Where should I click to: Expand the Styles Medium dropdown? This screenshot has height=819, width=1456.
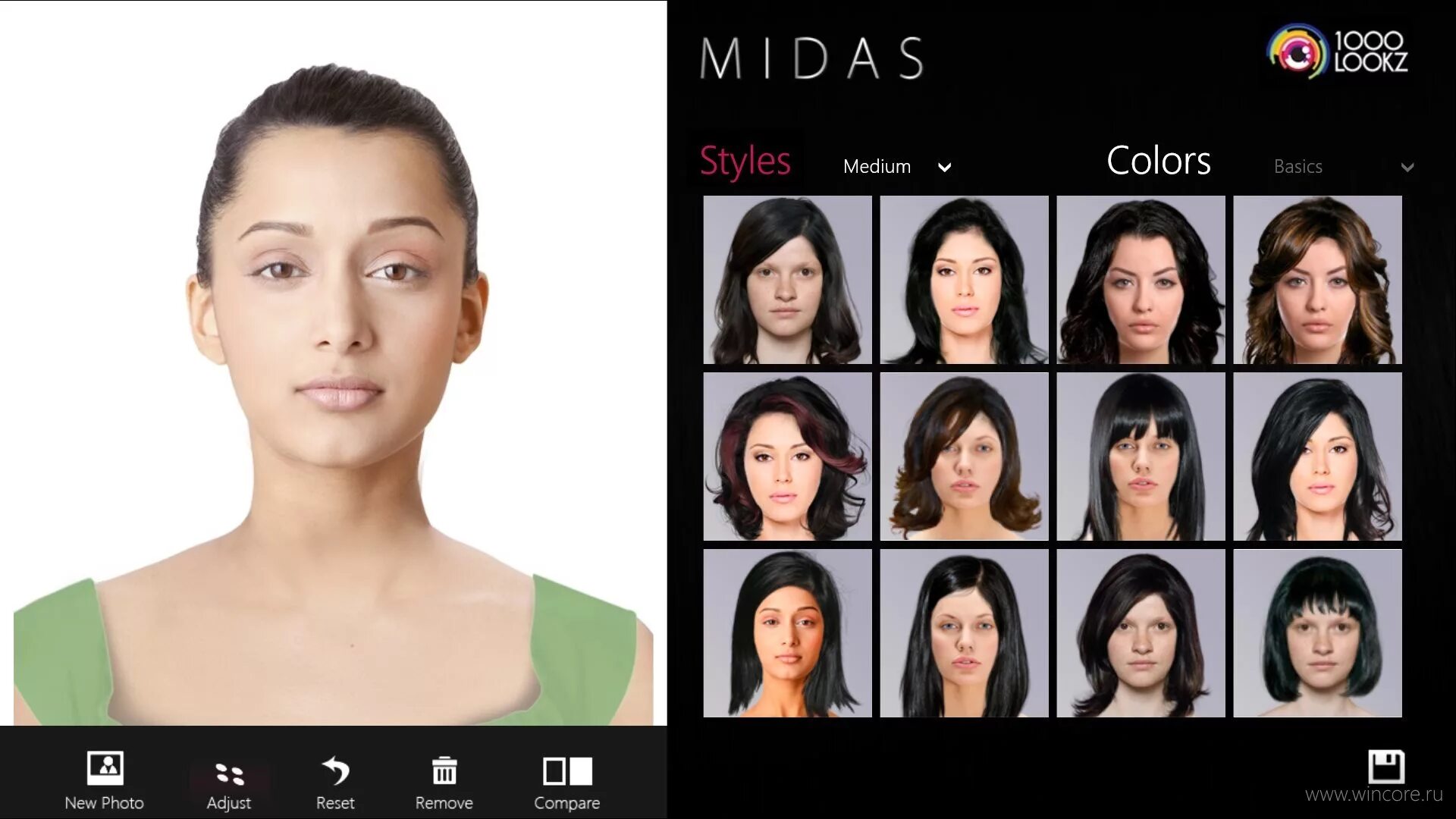tap(895, 166)
